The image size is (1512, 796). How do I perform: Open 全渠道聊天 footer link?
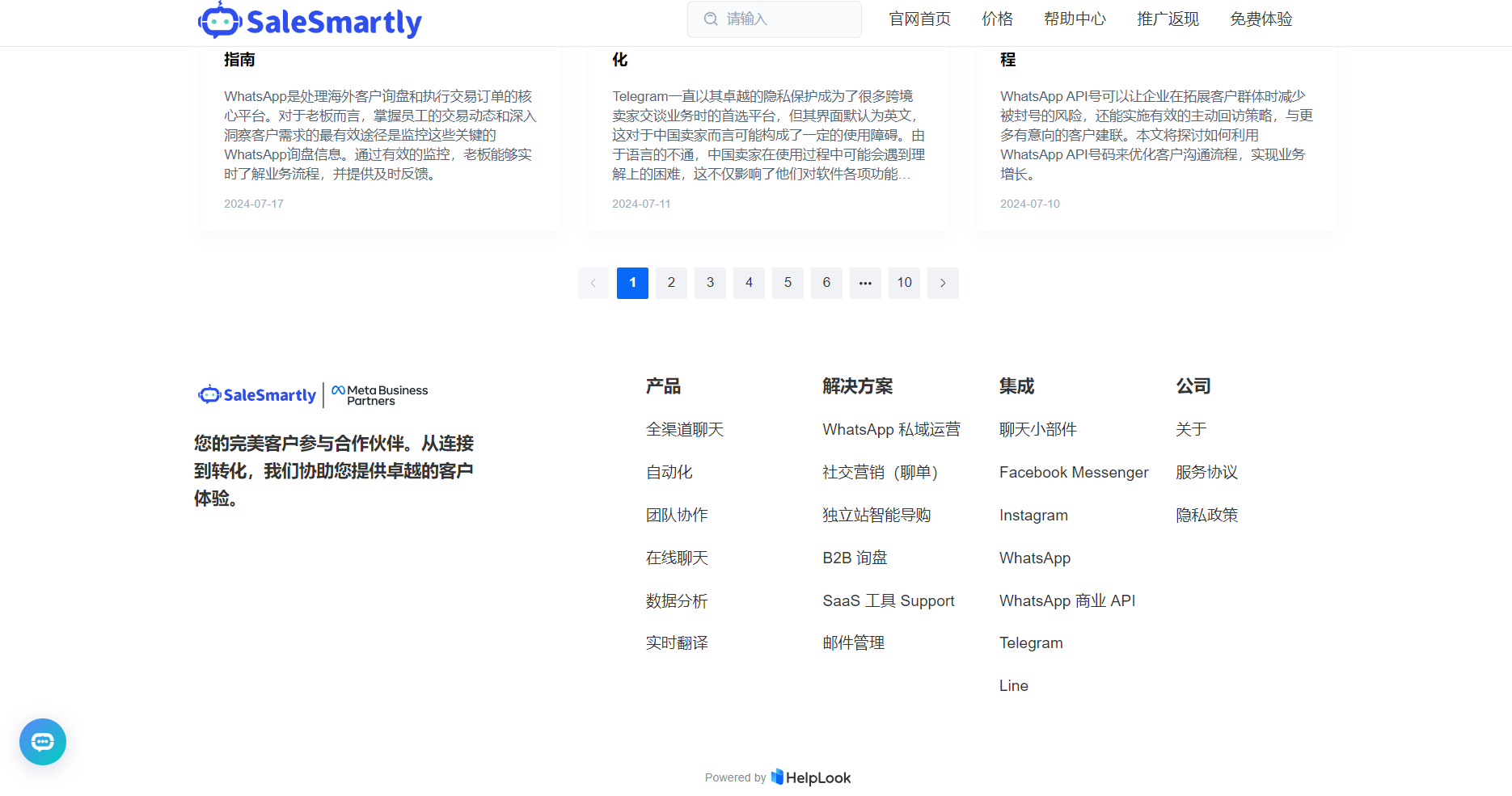point(685,430)
